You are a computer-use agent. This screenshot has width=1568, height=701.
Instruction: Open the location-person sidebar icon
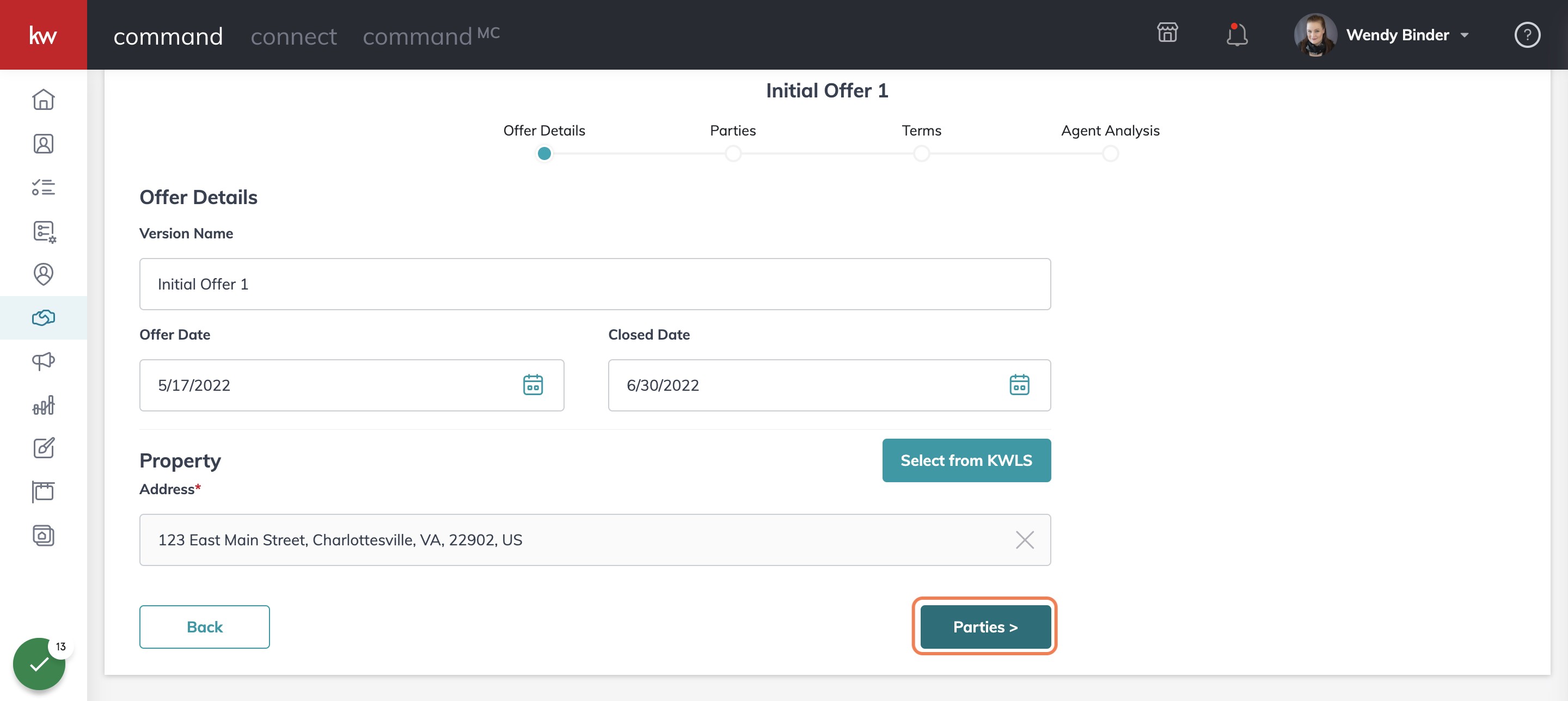point(43,274)
